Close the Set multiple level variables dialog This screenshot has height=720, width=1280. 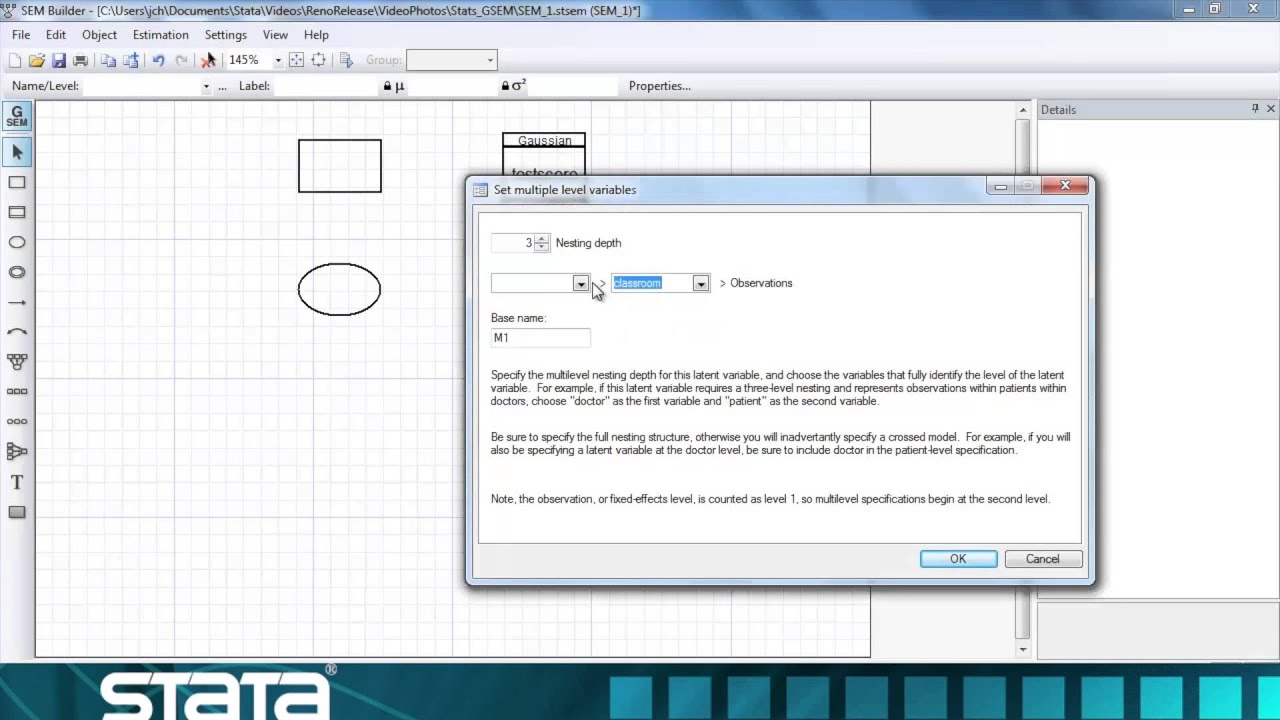tap(1065, 186)
